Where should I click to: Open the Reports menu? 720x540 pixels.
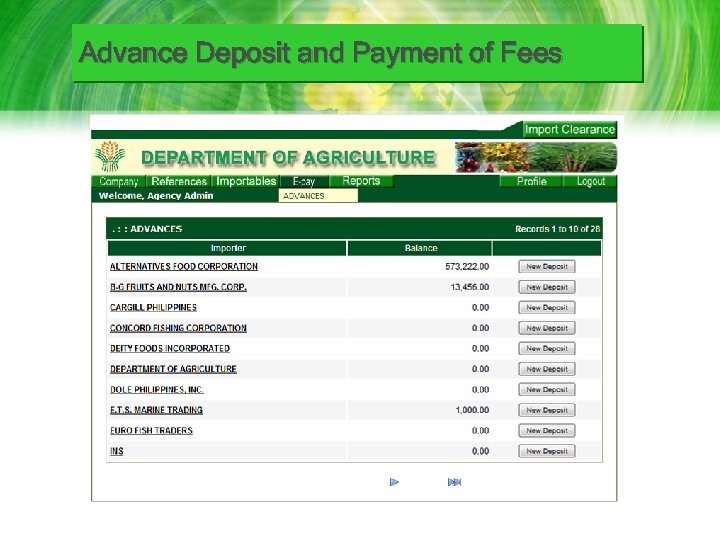(361, 181)
